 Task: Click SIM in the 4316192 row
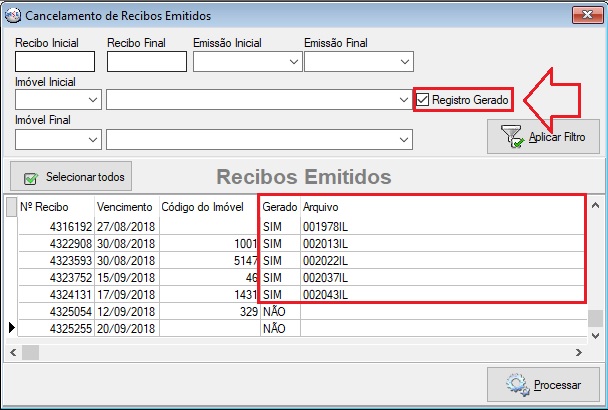(x=272, y=227)
